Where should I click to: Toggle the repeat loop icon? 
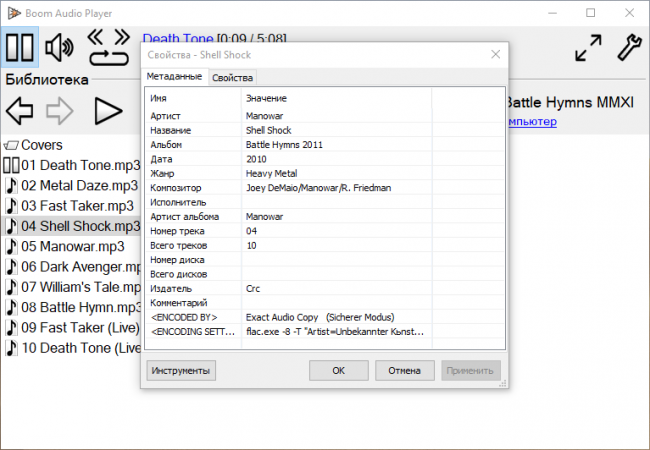click(x=109, y=58)
